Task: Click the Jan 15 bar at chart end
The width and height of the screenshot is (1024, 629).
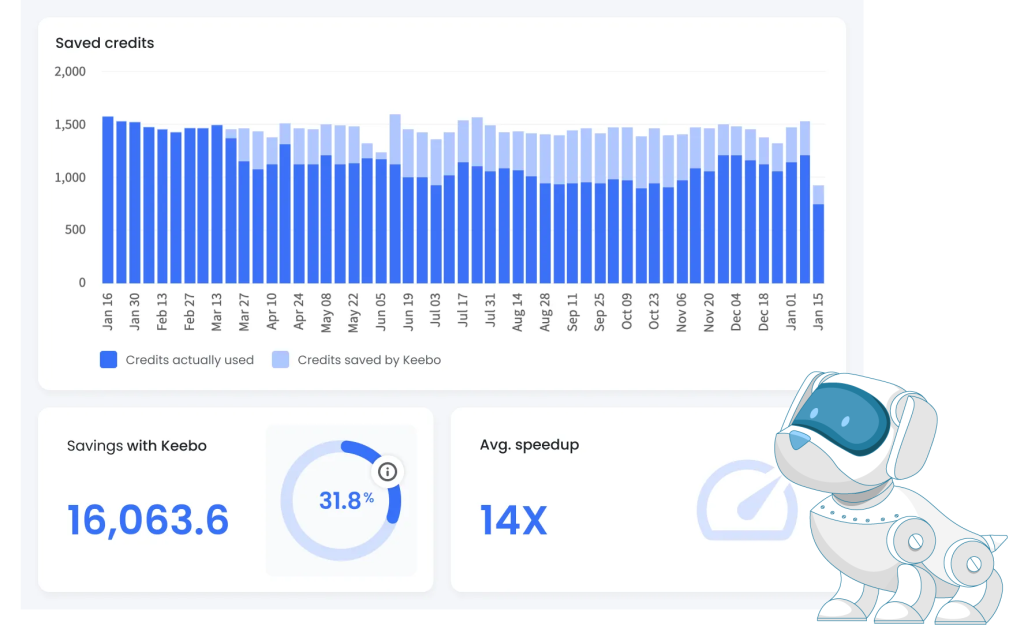Action: coord(818,234)
